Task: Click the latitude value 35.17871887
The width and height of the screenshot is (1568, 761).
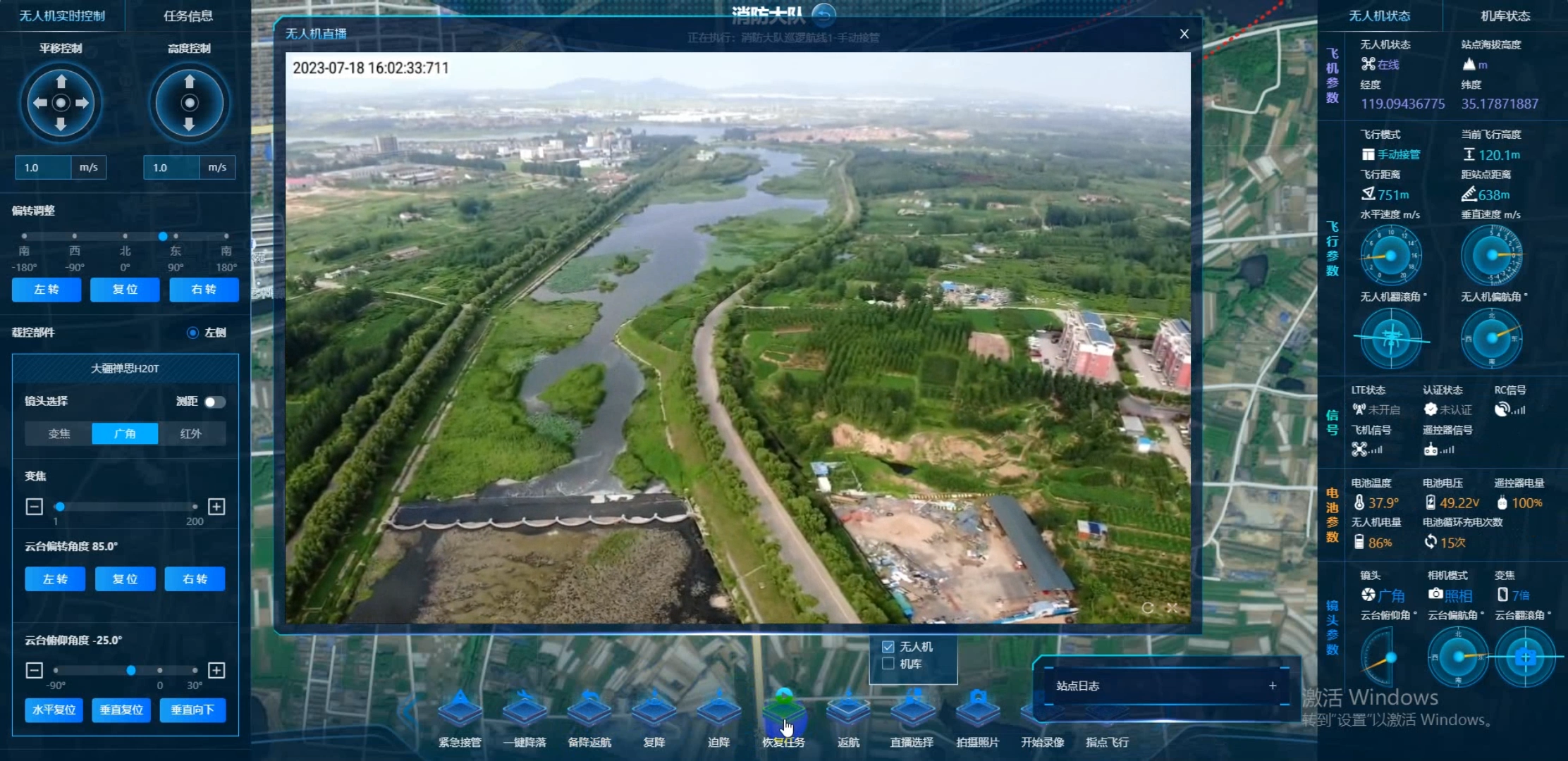Action: pos(1500,104)
